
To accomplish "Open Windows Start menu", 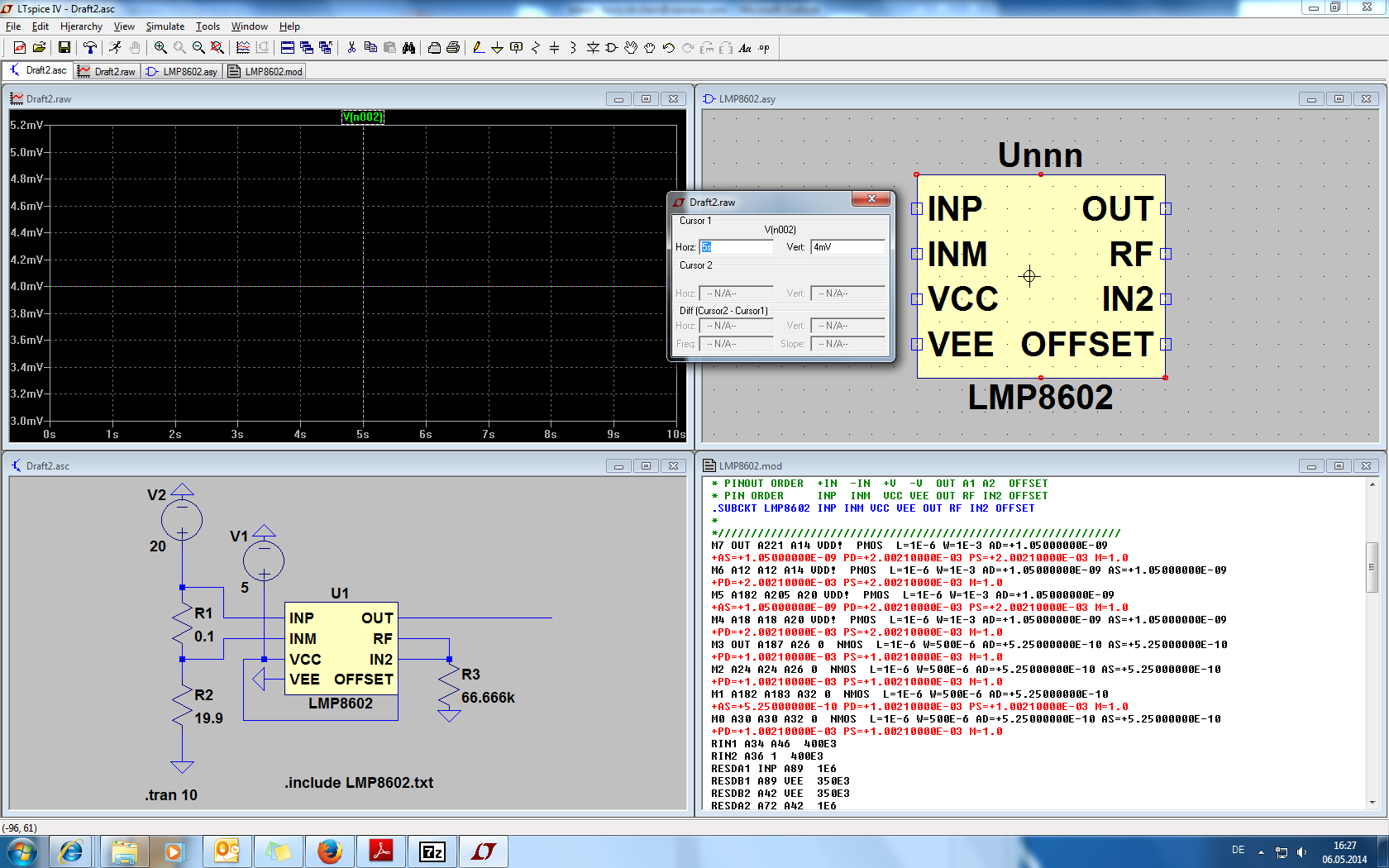I will (x=21, y=851).
